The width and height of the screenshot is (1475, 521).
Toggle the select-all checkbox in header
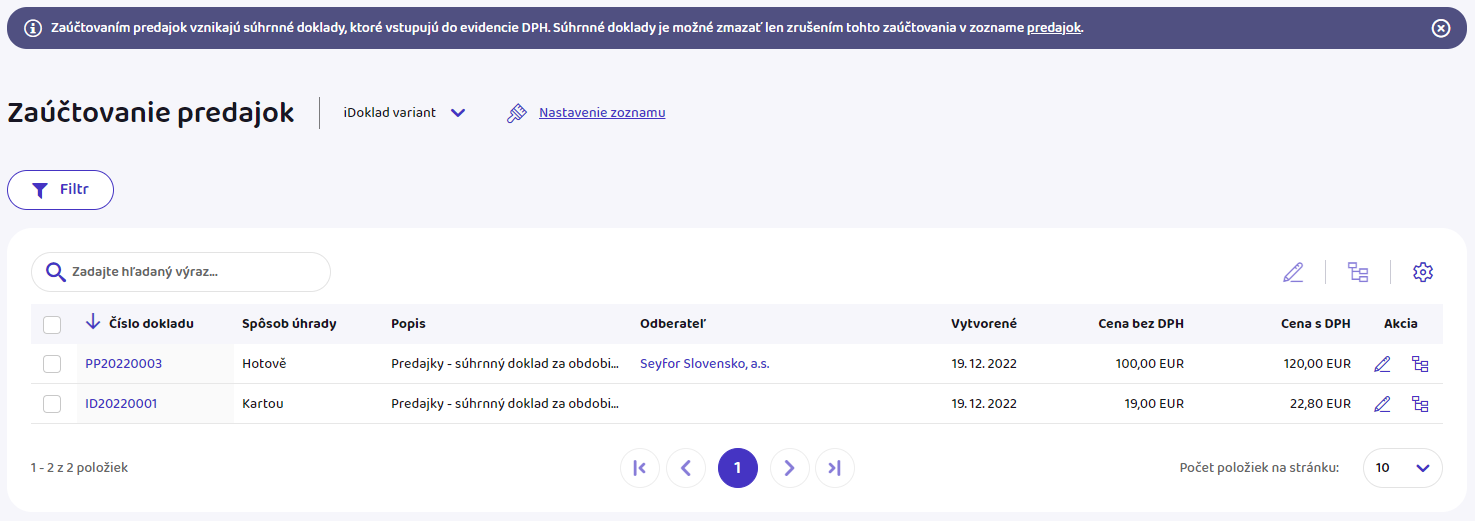point(52,324)
